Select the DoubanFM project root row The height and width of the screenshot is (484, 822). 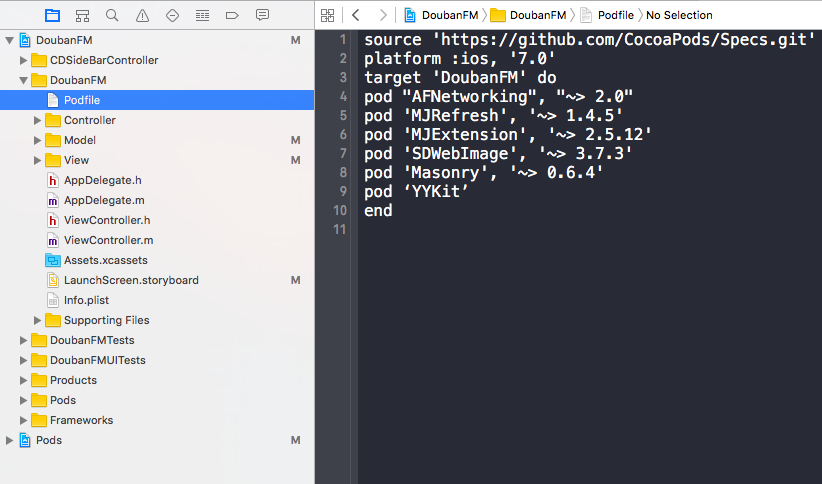tap(157, 40)
